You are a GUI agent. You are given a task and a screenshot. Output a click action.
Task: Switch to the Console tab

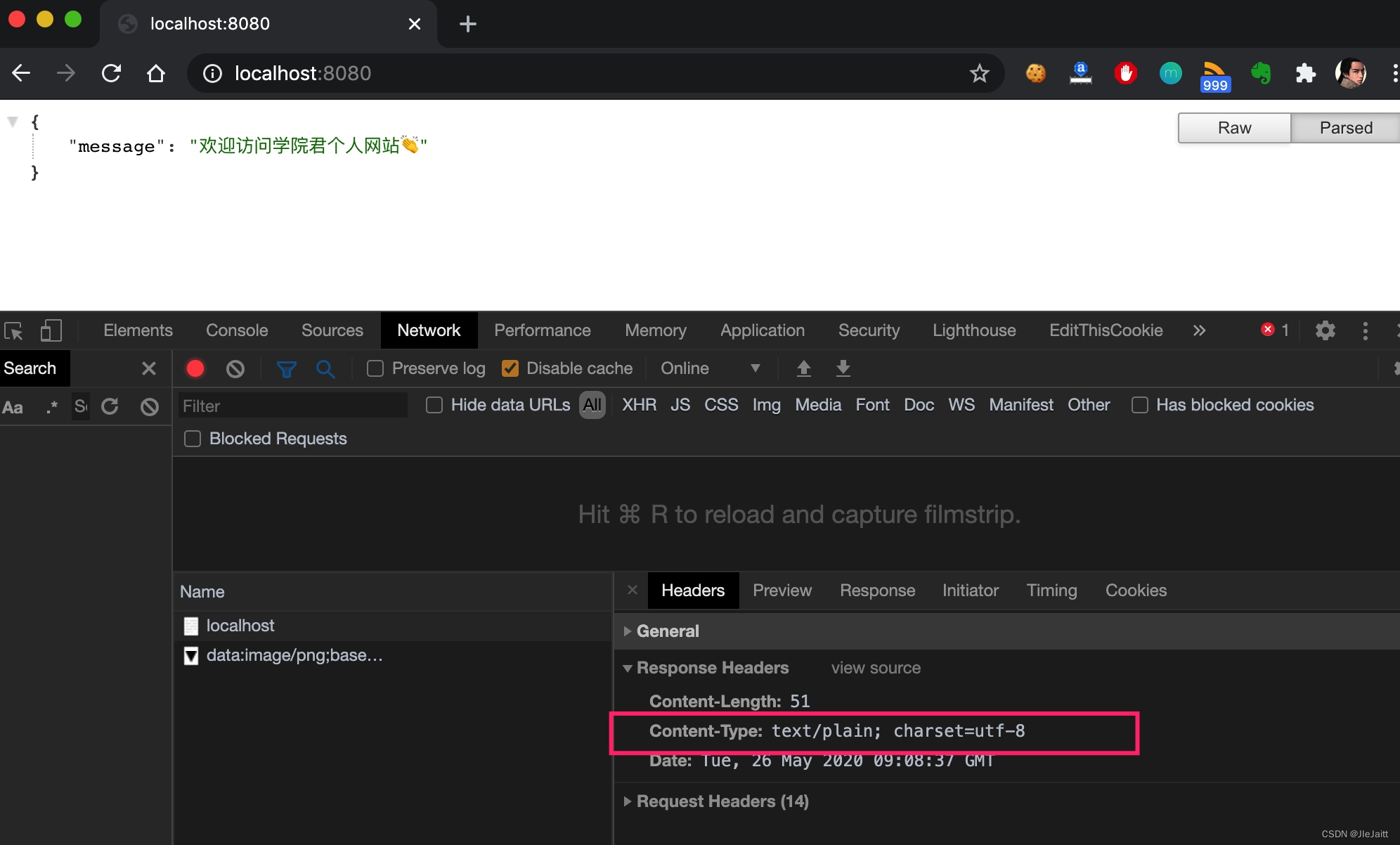(x=236, y=330)
